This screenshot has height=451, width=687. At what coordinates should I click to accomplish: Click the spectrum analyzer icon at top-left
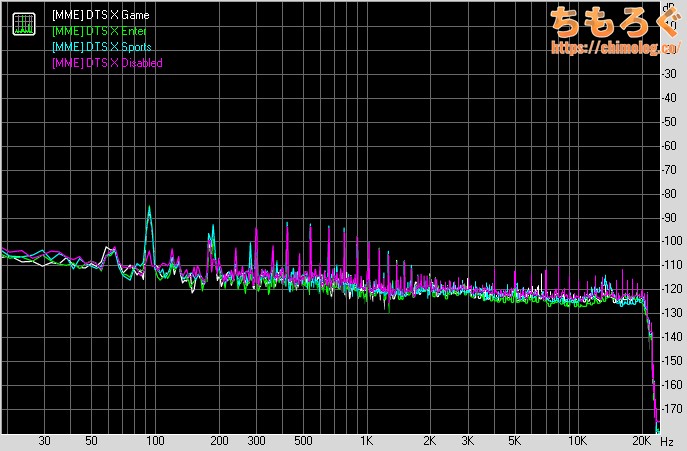(22, 23)
